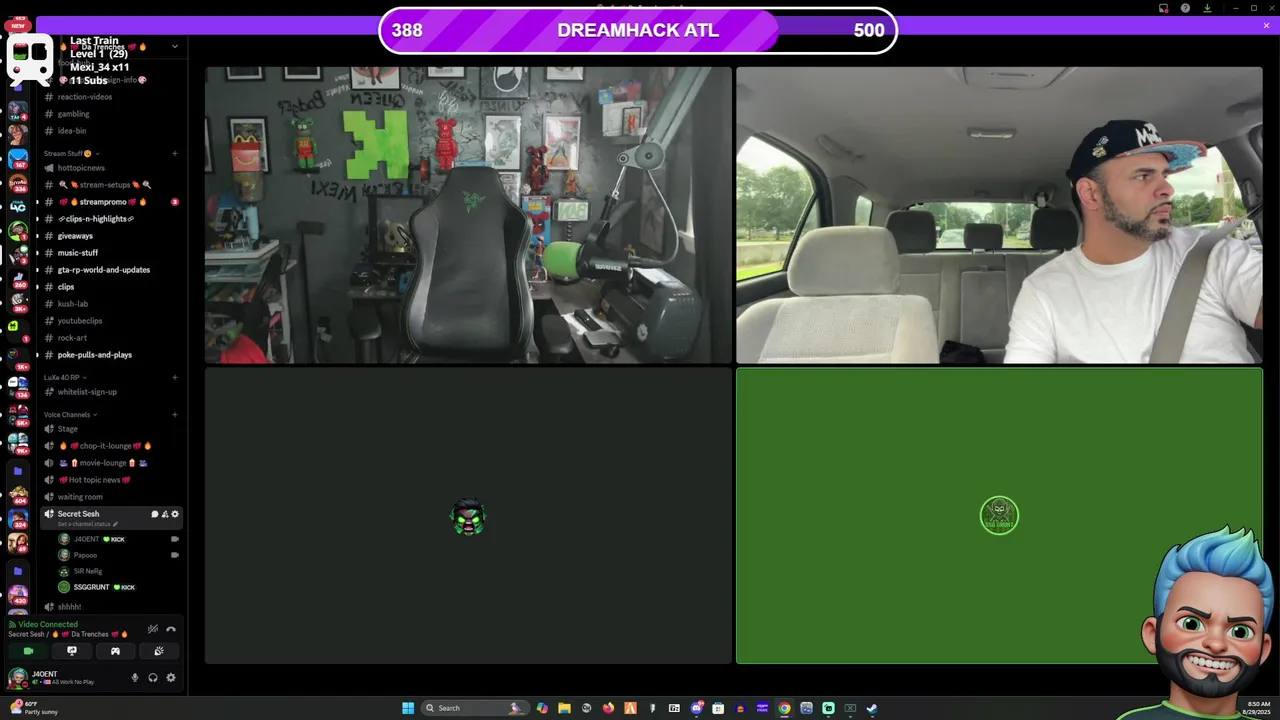The width and height of the screenshot is (1280, 720).
Task: Open Google Chrome from the taskbar
Action: (784, 708)
